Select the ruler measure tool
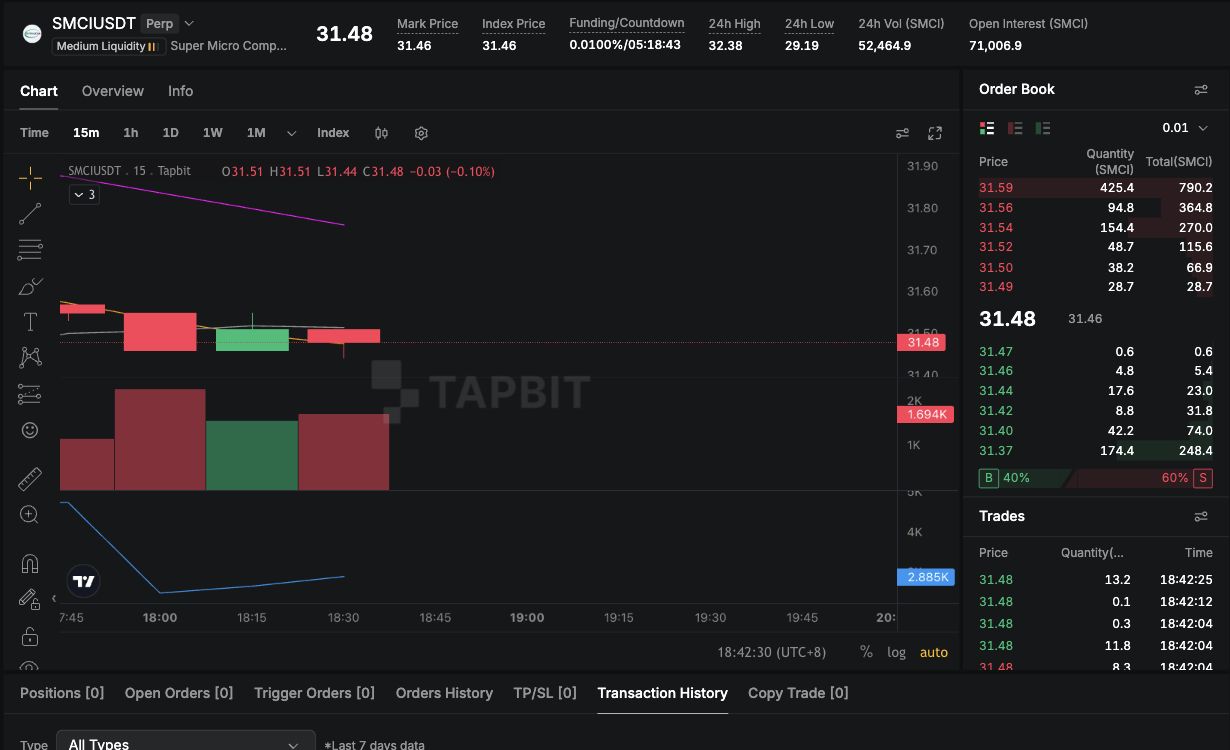Viewport: 1230px width, 750px height. click(30, 478)
